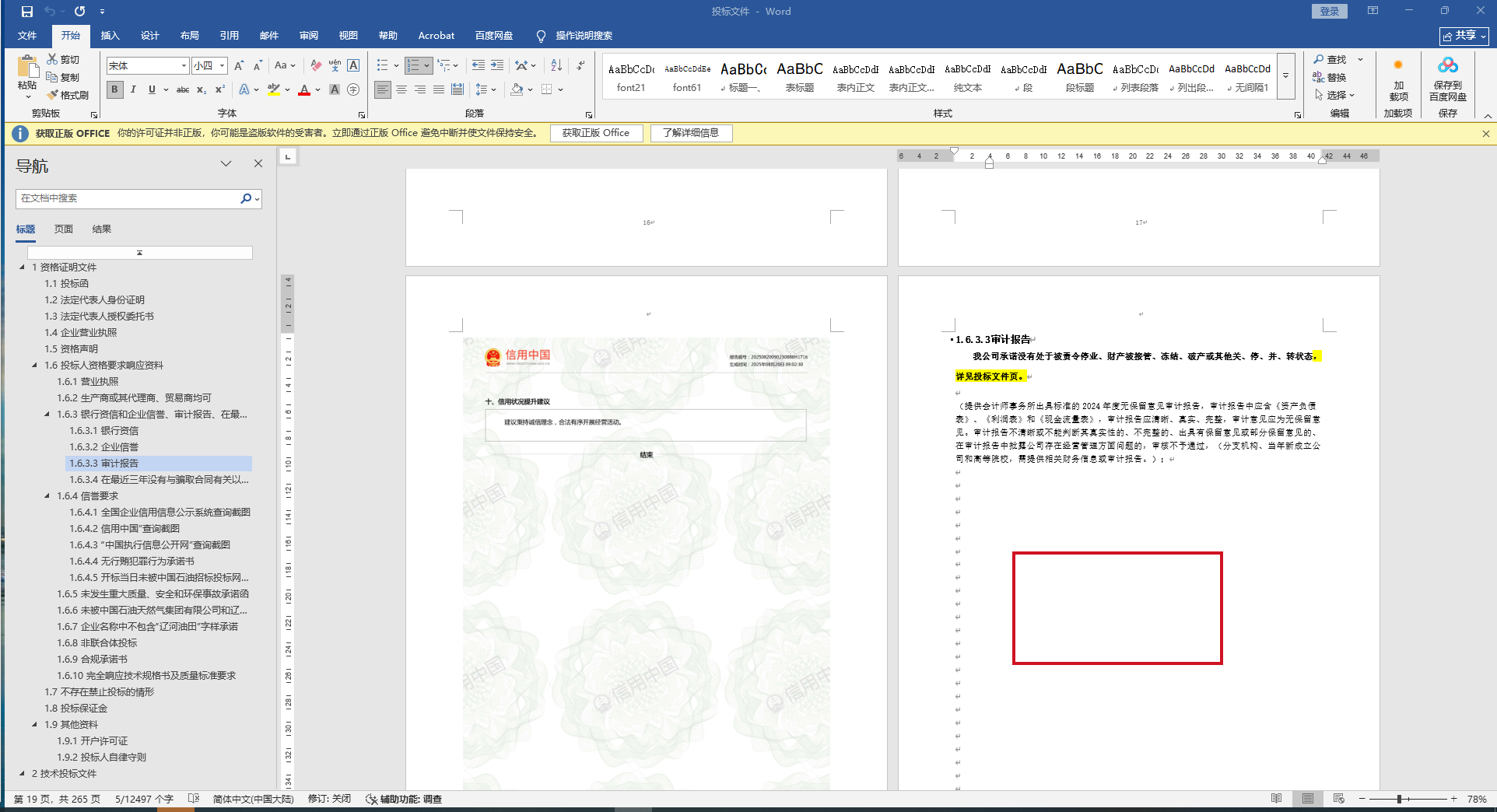Open the font name dropdown (宋体)
The height and width of the screenshot is (812, 1497).
(184, 66)
